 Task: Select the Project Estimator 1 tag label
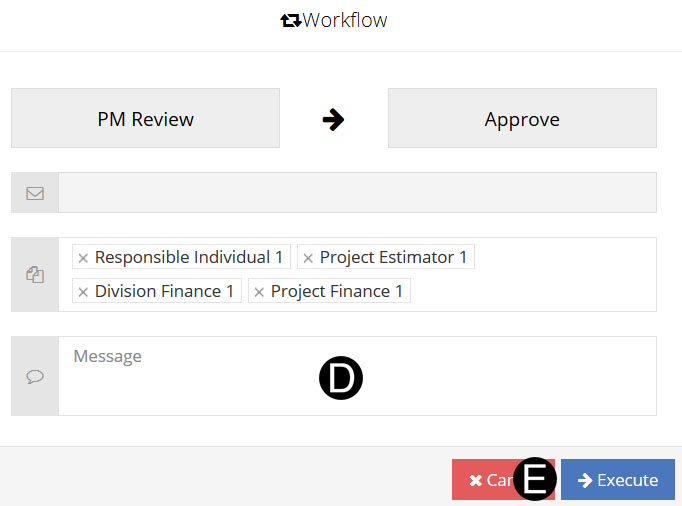click(x=393, y=258)
